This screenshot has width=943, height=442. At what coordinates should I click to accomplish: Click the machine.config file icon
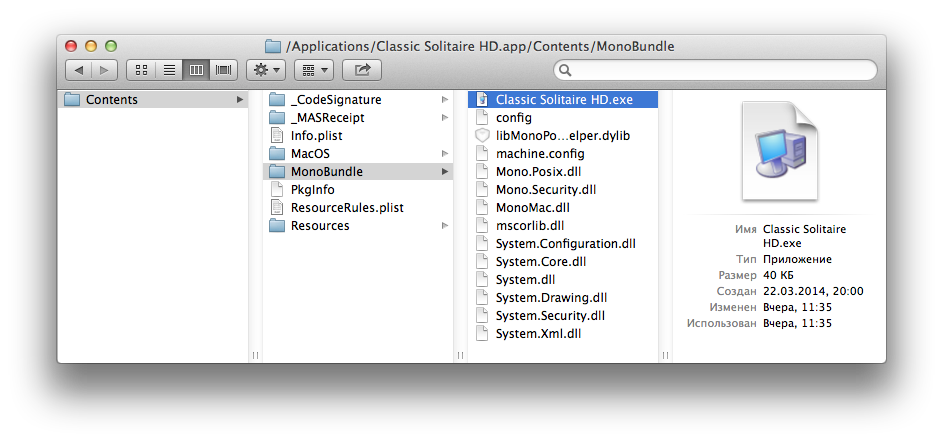(x=482, y=154)
